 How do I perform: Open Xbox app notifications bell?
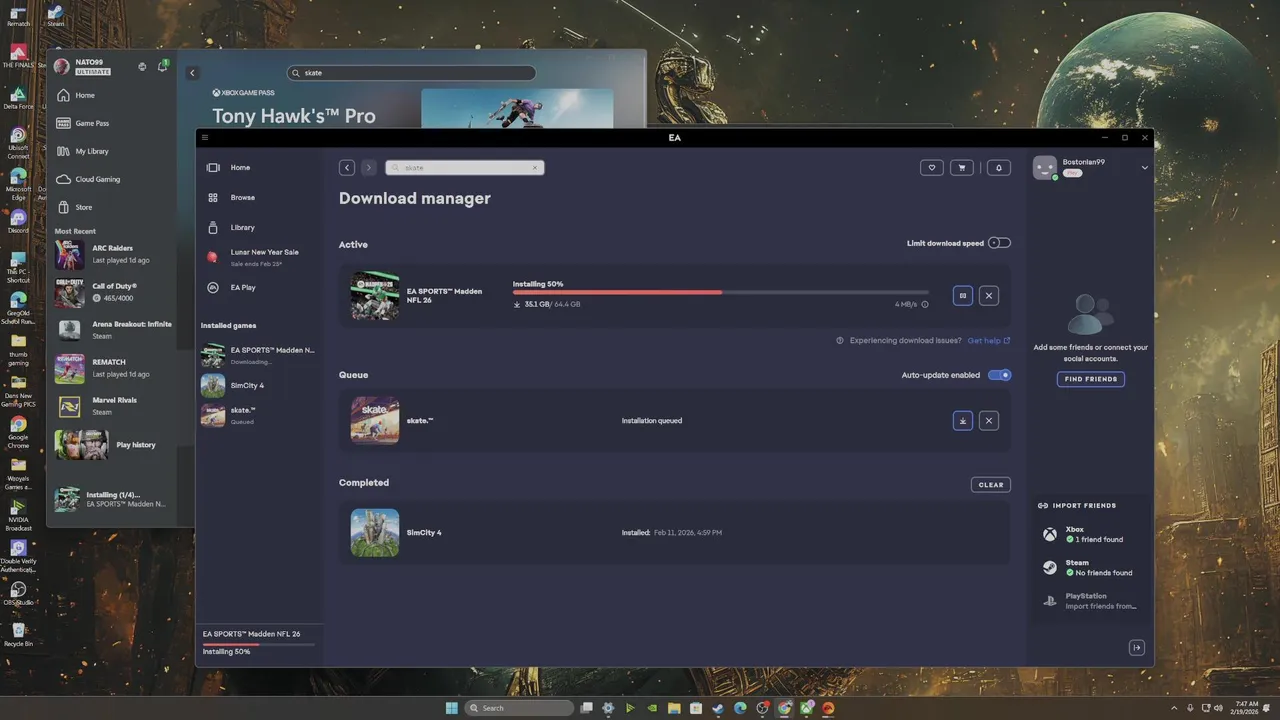coord(162,67)
